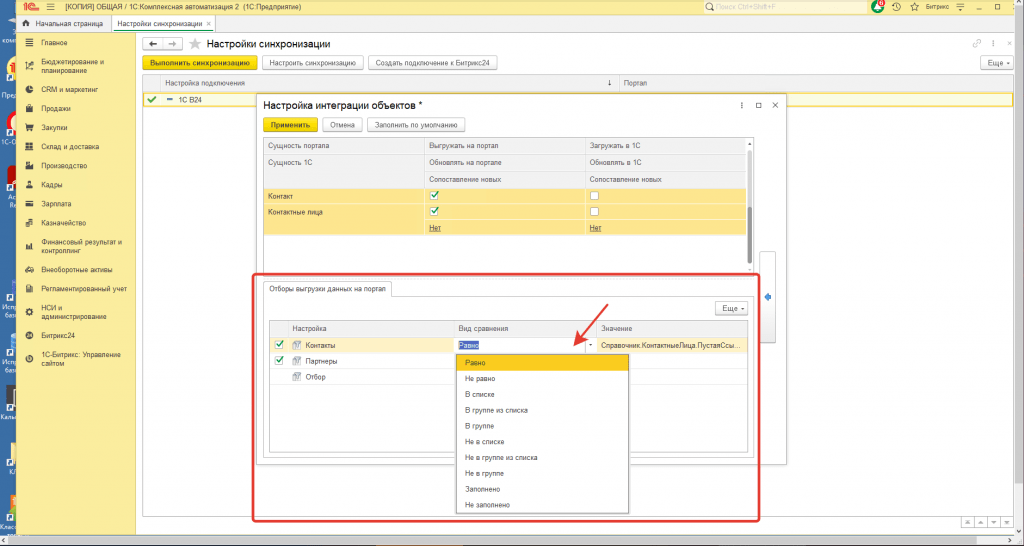Open the comparison type dropdown arrow
Screen dimensions: 1024x546
click(590, 345)
